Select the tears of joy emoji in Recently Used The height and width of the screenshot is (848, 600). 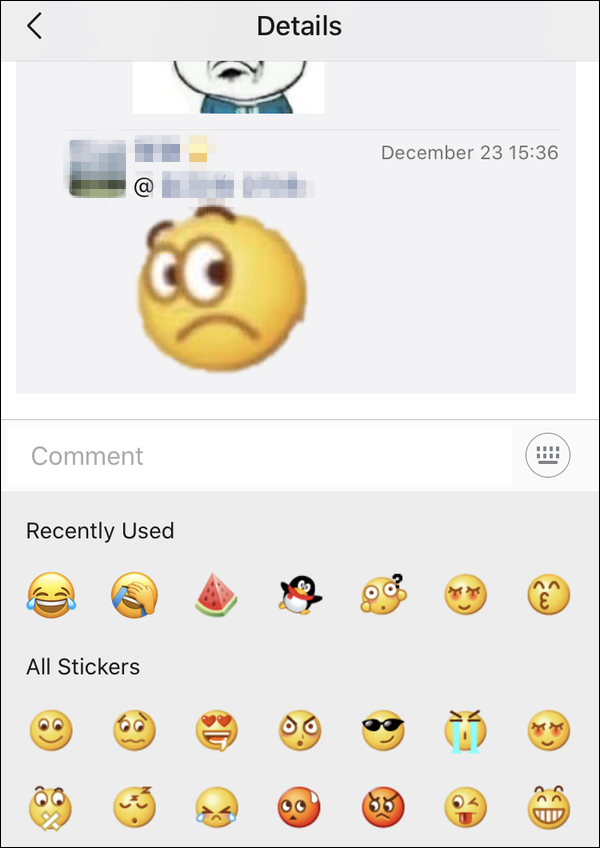click(x=51, y=595)
